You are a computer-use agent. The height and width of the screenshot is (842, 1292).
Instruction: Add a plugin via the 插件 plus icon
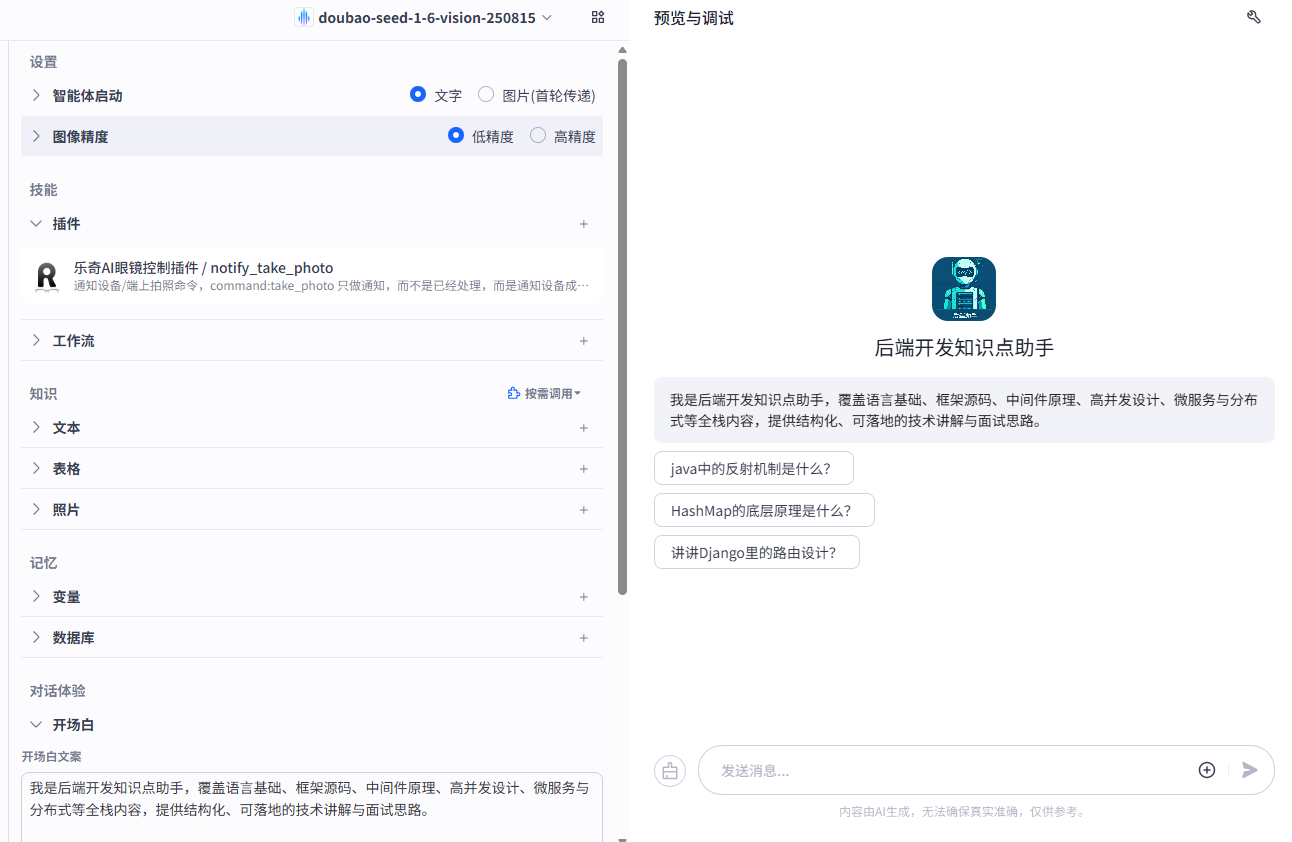tap(584, 224)
